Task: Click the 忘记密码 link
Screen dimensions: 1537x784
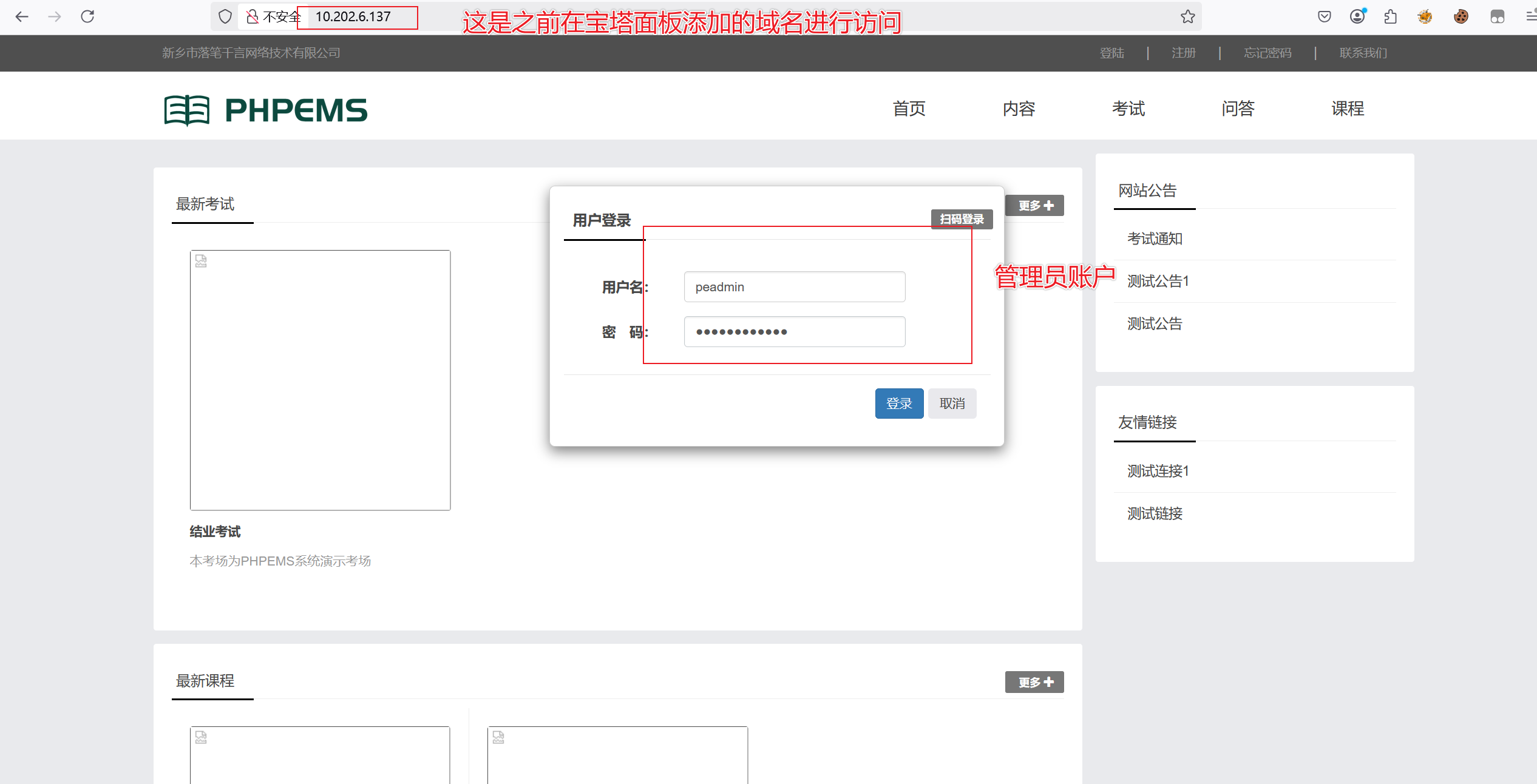Action: pyautogui.click(x=1267, y=53)
